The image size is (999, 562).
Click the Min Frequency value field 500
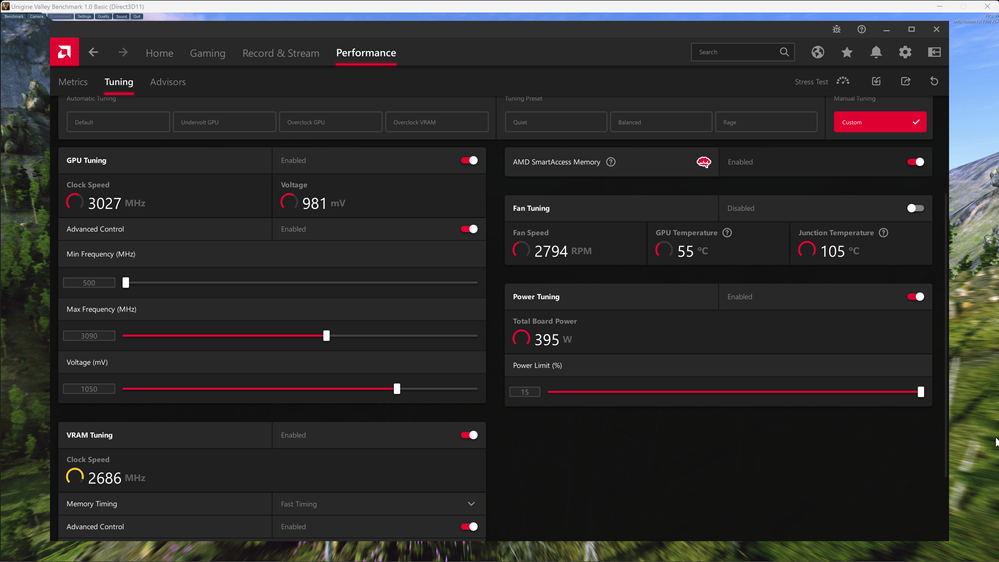(x=89, y=282)
